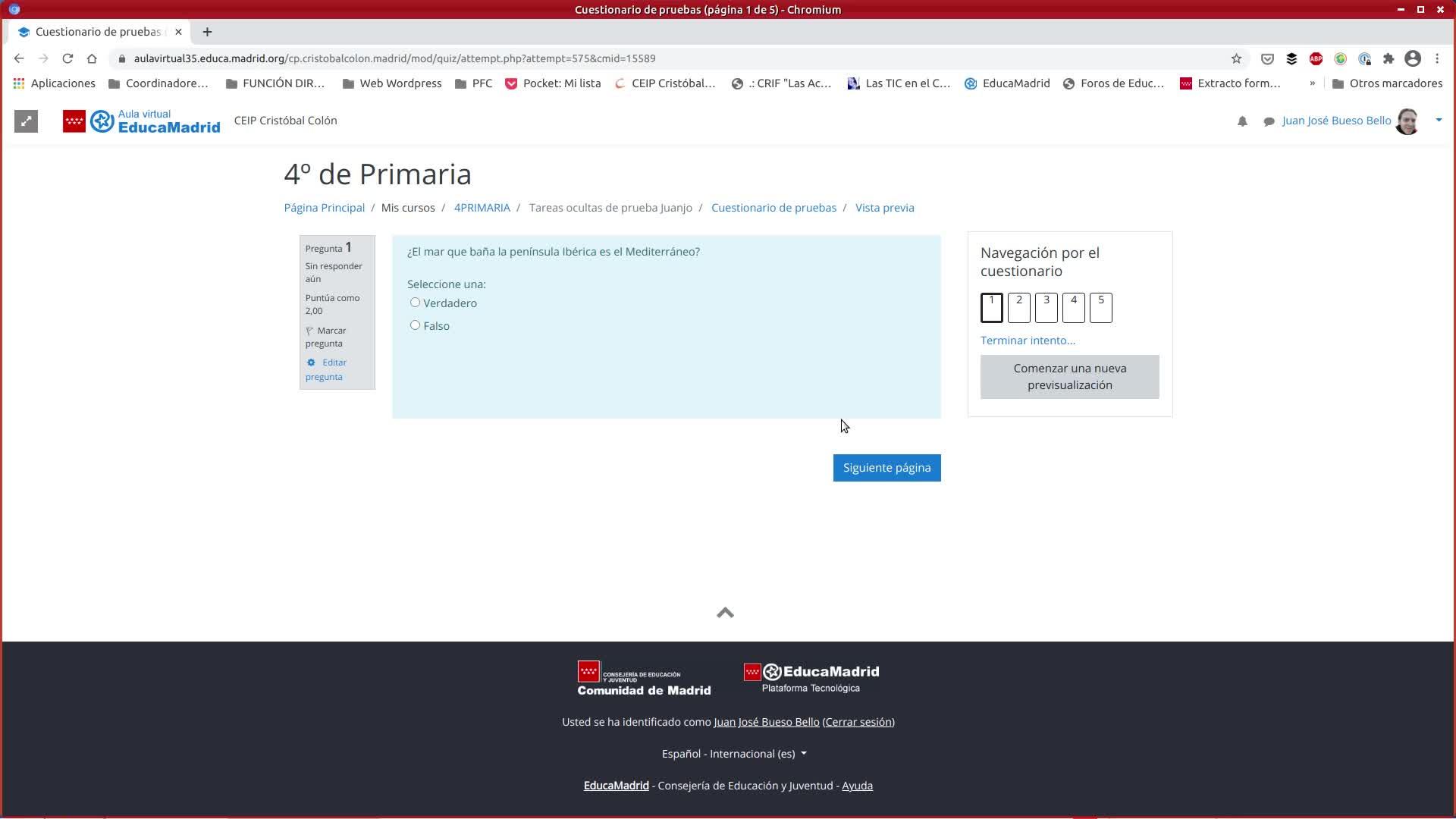Viewport: 1456px width, 819px height.
Task: Open the 4PRIMARIA breadcrumb link
Action: tap(482, 208)
